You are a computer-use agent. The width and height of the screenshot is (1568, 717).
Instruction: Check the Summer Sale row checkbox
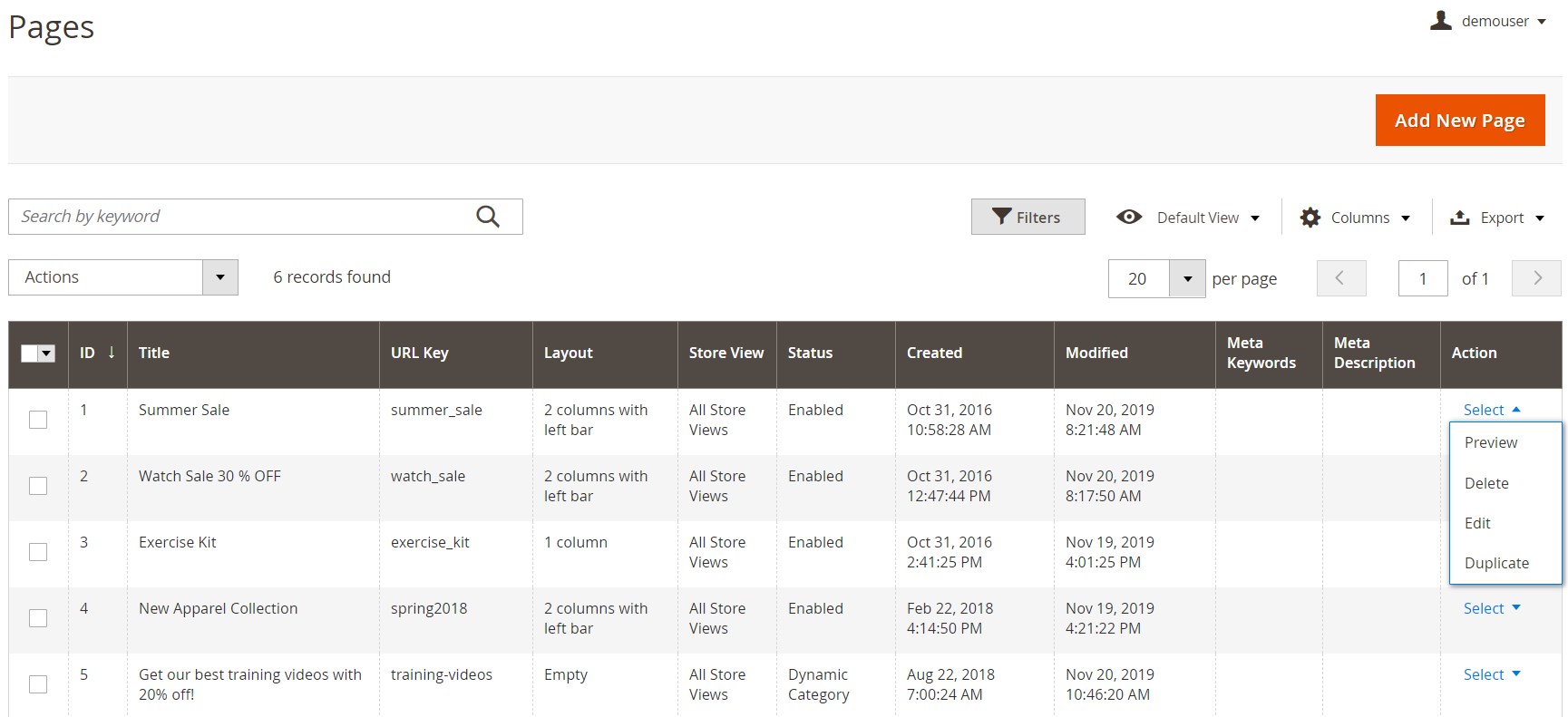click(38, 420)
